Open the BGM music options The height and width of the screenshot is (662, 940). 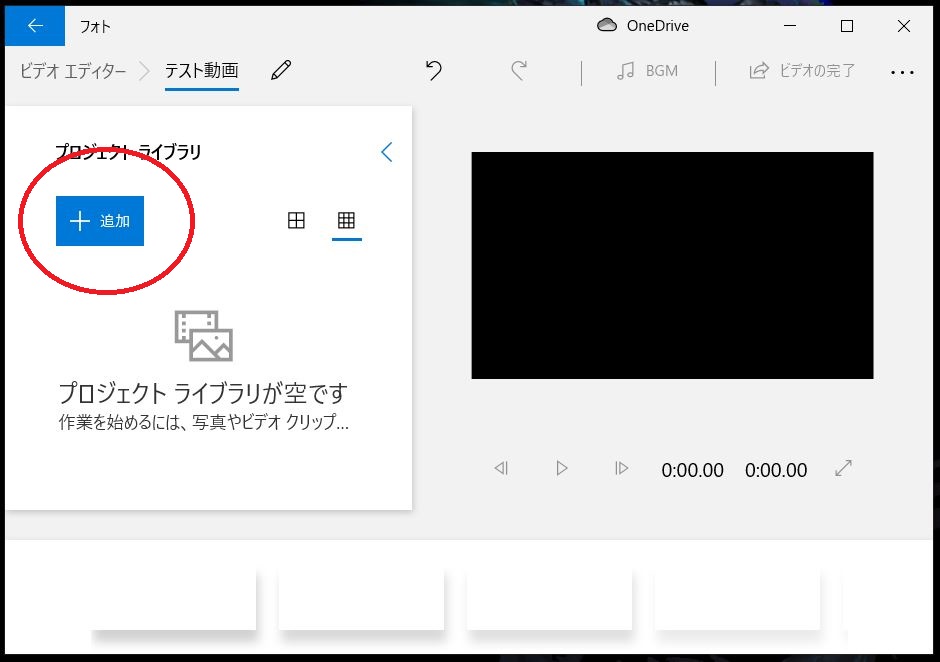click(x=647, y=71)
